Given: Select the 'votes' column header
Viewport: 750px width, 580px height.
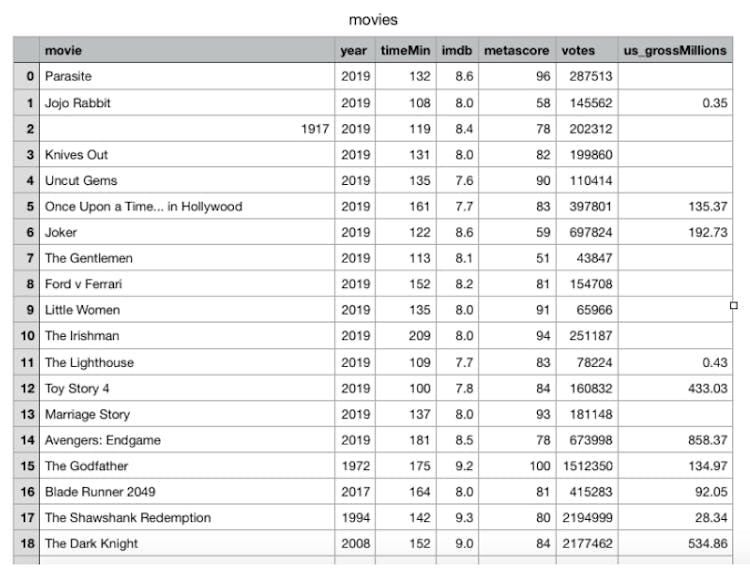Looking at the screenshot, I should click(578, 50).
